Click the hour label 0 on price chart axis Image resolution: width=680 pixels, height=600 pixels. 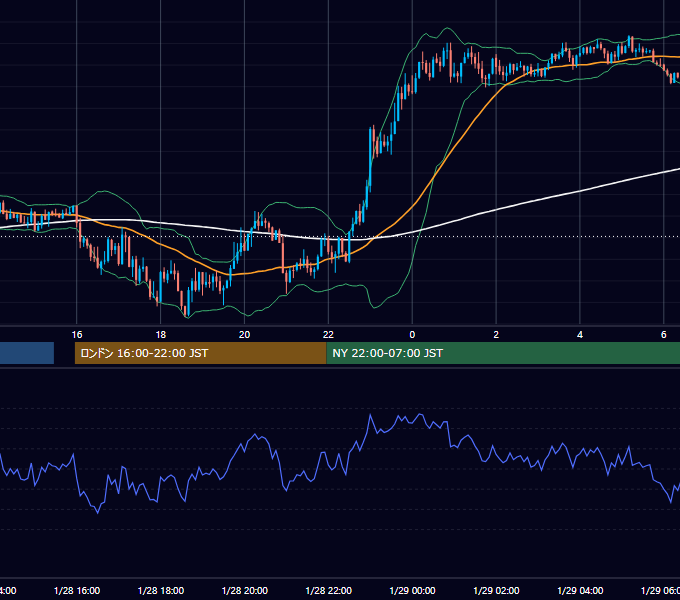coord(412,335)
